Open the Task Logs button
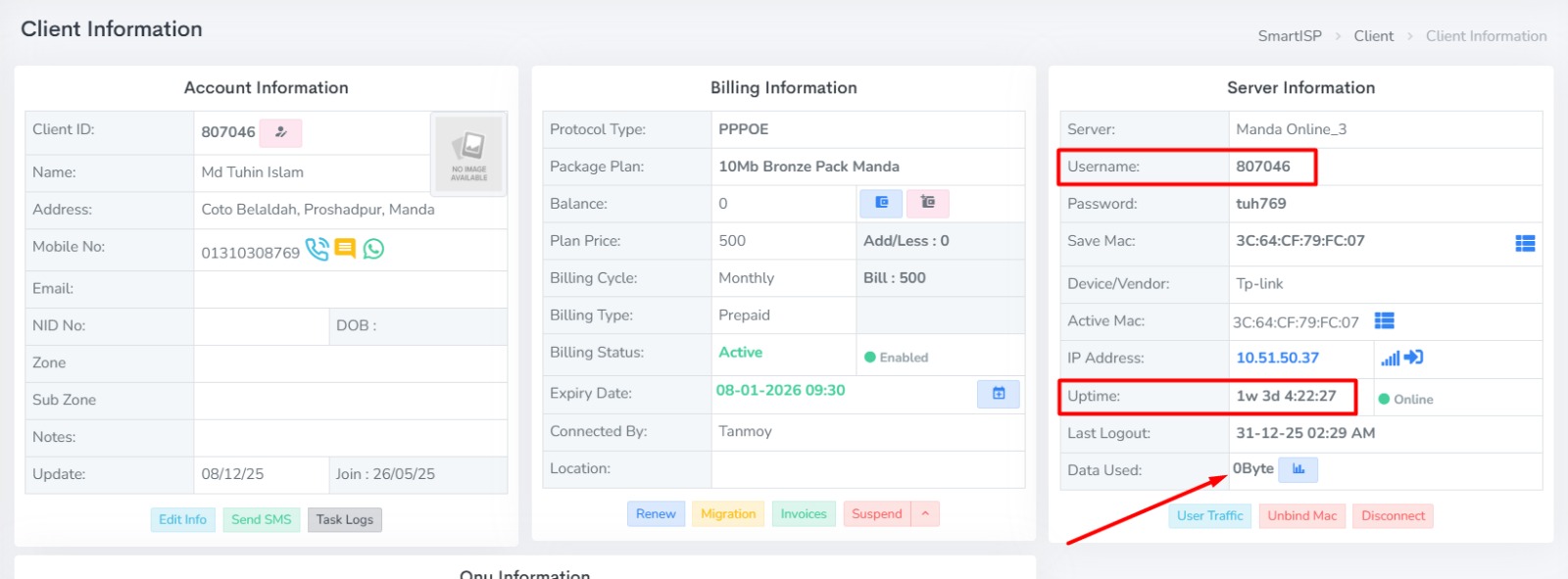This screenshot has width=1568, height=579. (344, 519)
